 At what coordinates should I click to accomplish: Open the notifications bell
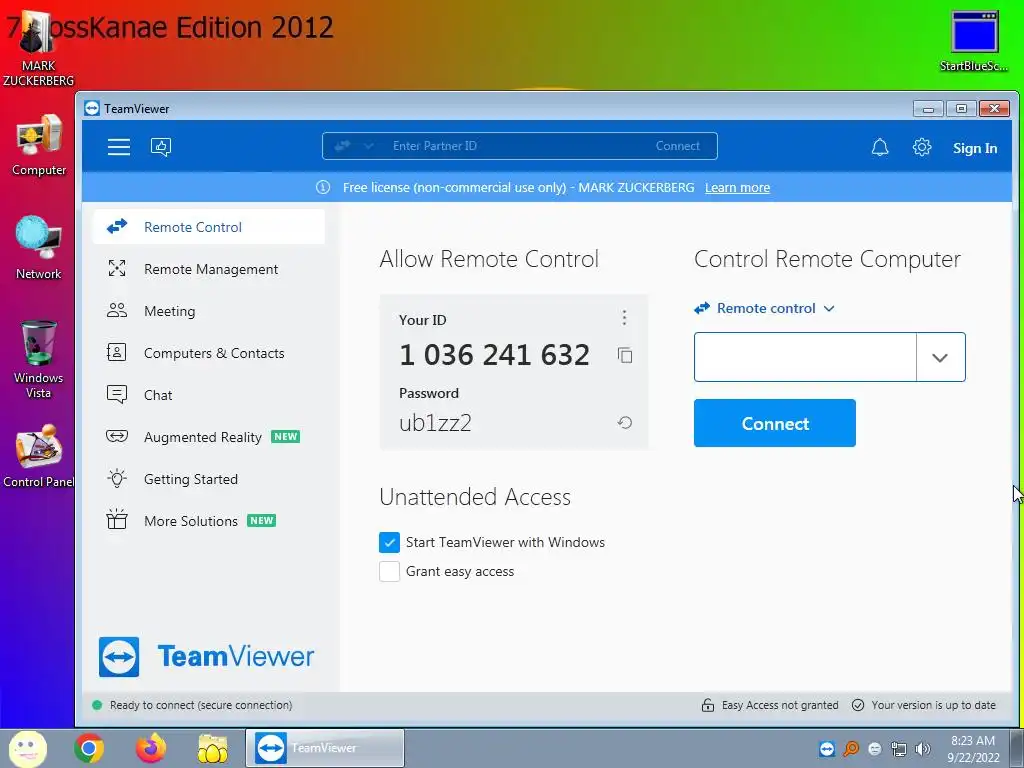(880, 147)
